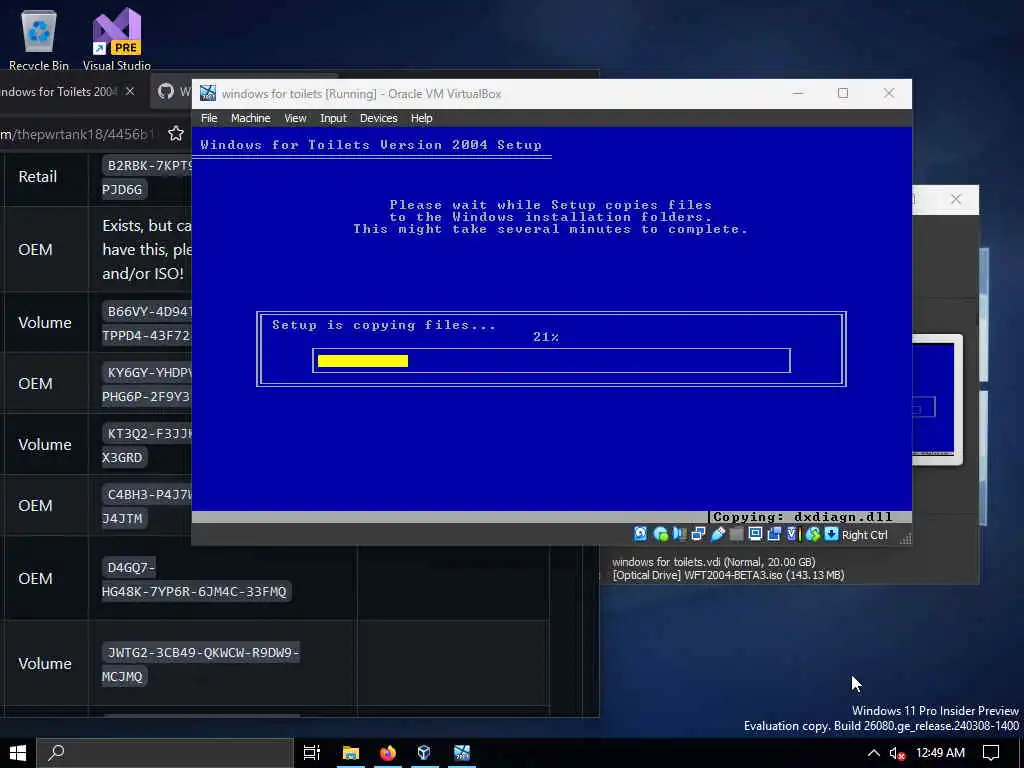This screenshot has width=1024, height=768.
Task: Click the network adapter indicator icon
Action: 698,535
